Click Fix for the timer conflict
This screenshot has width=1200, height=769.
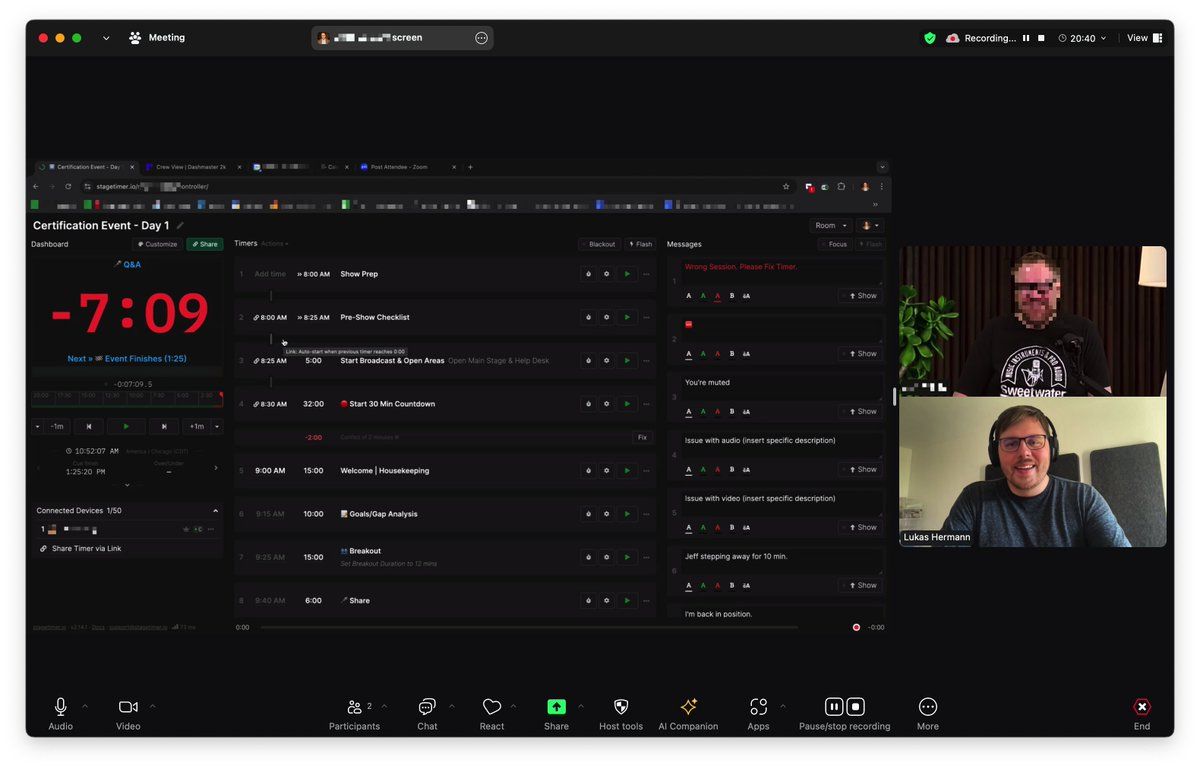pos(643,437)
